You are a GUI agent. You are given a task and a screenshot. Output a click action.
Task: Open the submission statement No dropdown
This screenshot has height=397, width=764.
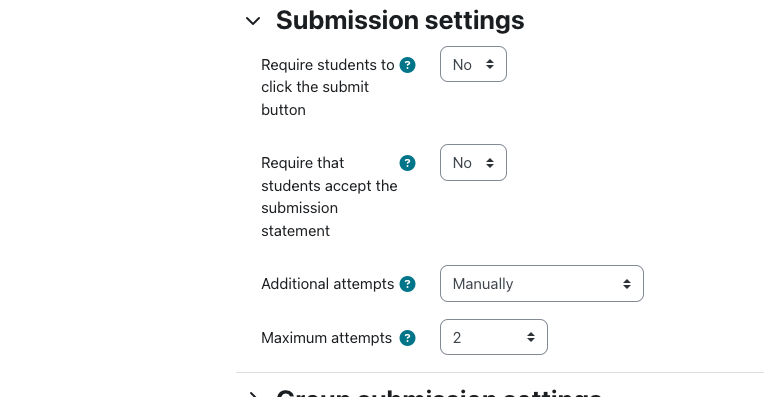pyautogui.click(x=473, y=163)
